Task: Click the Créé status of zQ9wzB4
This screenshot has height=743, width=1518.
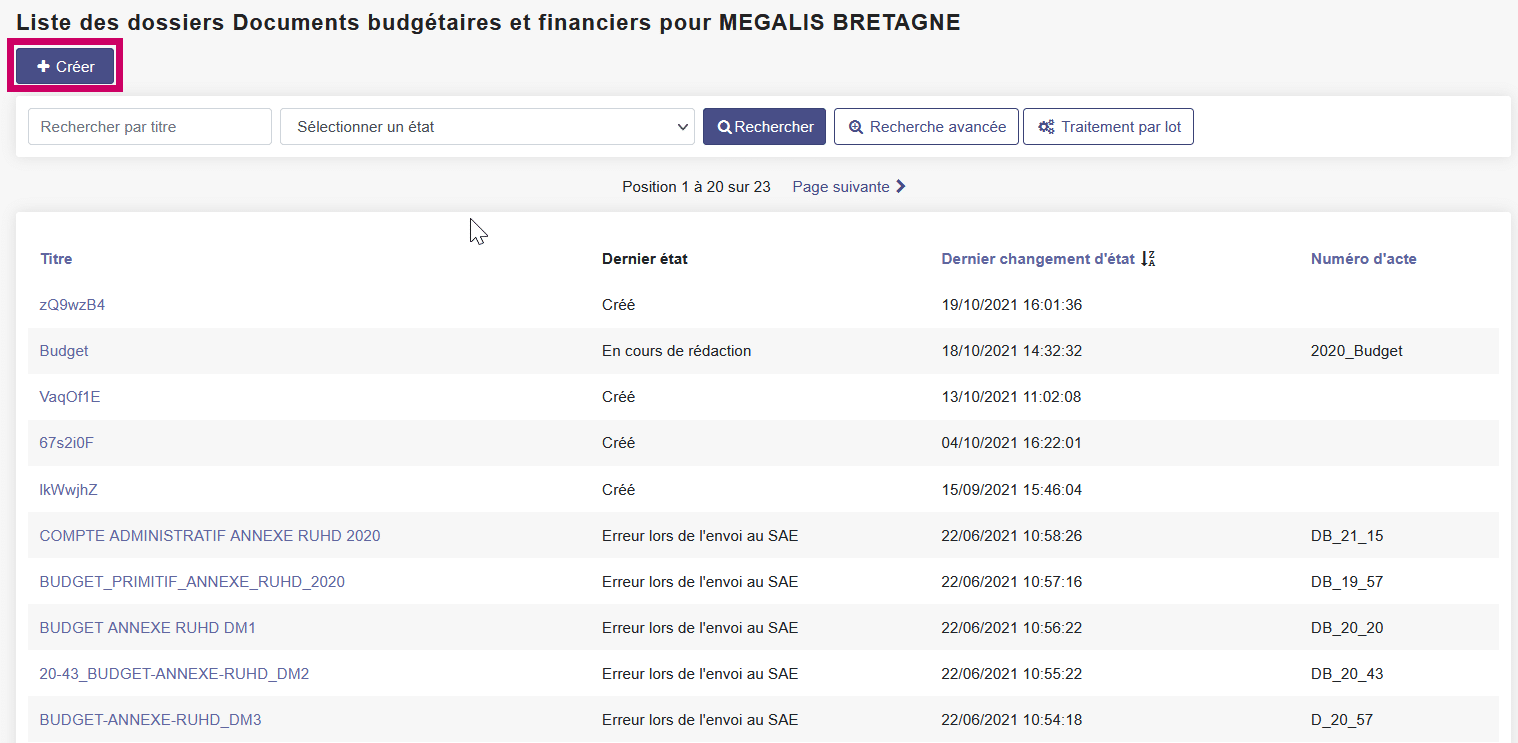Action: 619,305
